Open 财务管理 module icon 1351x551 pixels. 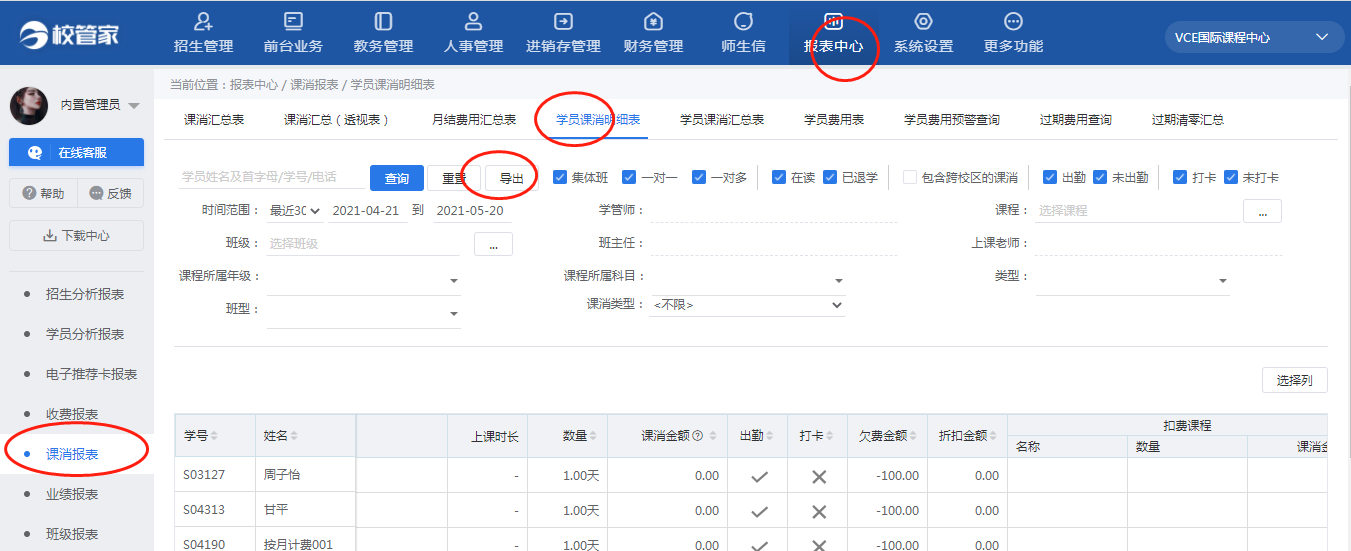point(653,21)
